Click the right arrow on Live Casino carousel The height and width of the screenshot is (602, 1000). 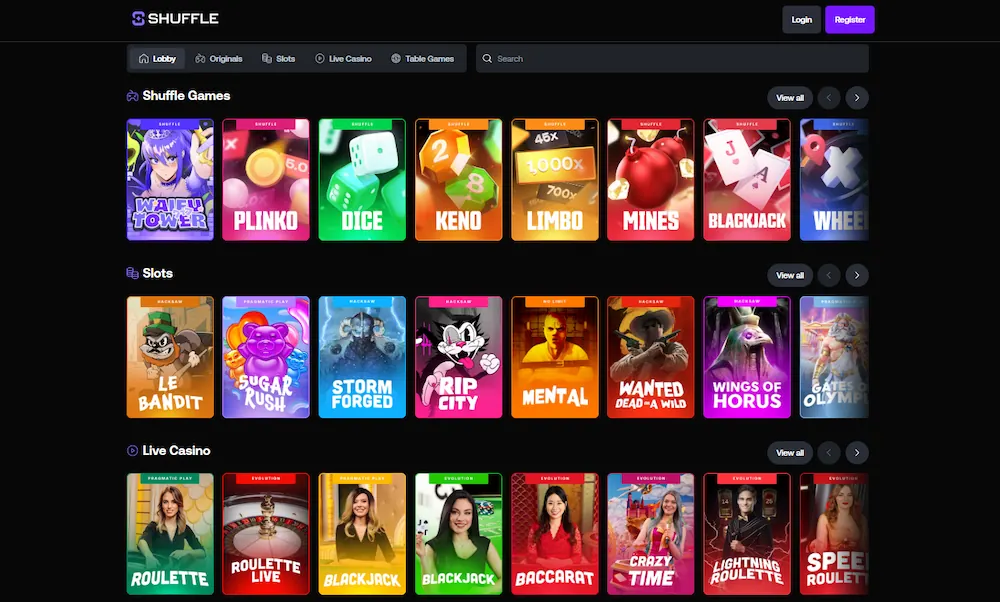coord(857,452)
